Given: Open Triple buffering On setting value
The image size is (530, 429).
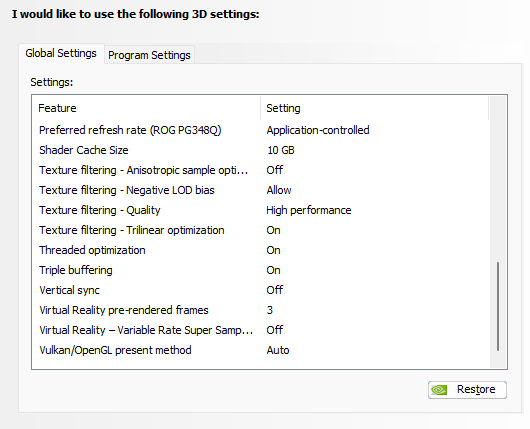Looking at the screenshot, I should [x=273, y=270].
